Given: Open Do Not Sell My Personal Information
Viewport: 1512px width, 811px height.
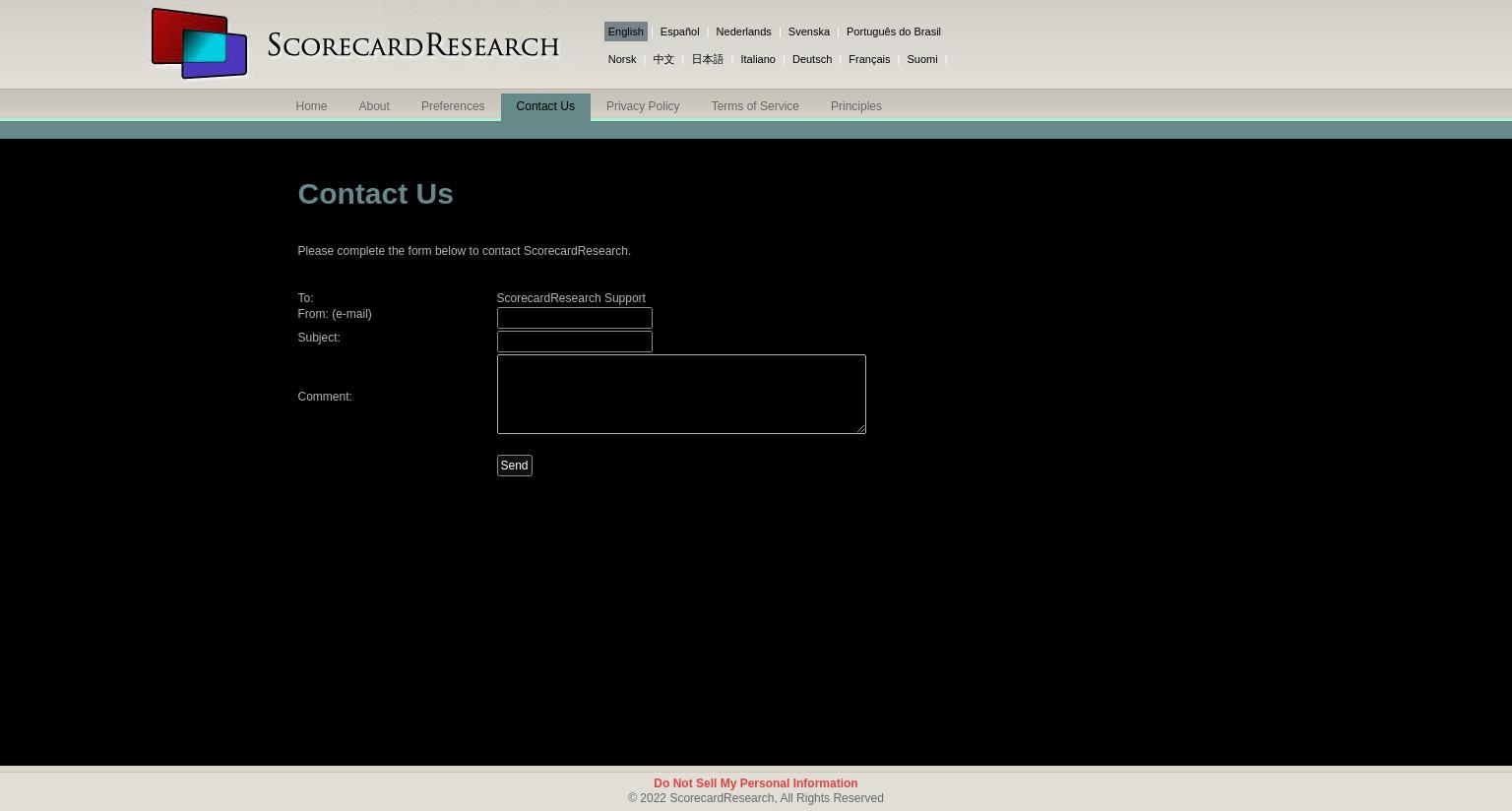Looking at the screenshot, I should (x=756, y=783).
